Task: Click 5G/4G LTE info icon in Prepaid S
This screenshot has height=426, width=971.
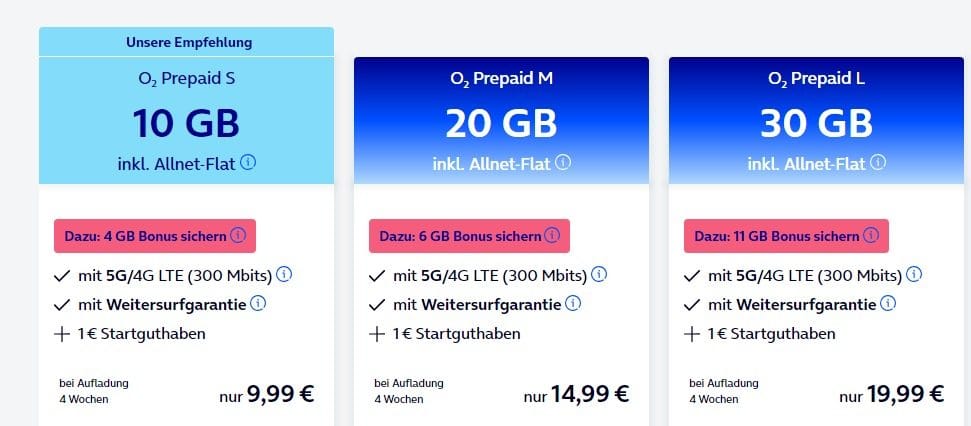Action: tap(284, 274)
